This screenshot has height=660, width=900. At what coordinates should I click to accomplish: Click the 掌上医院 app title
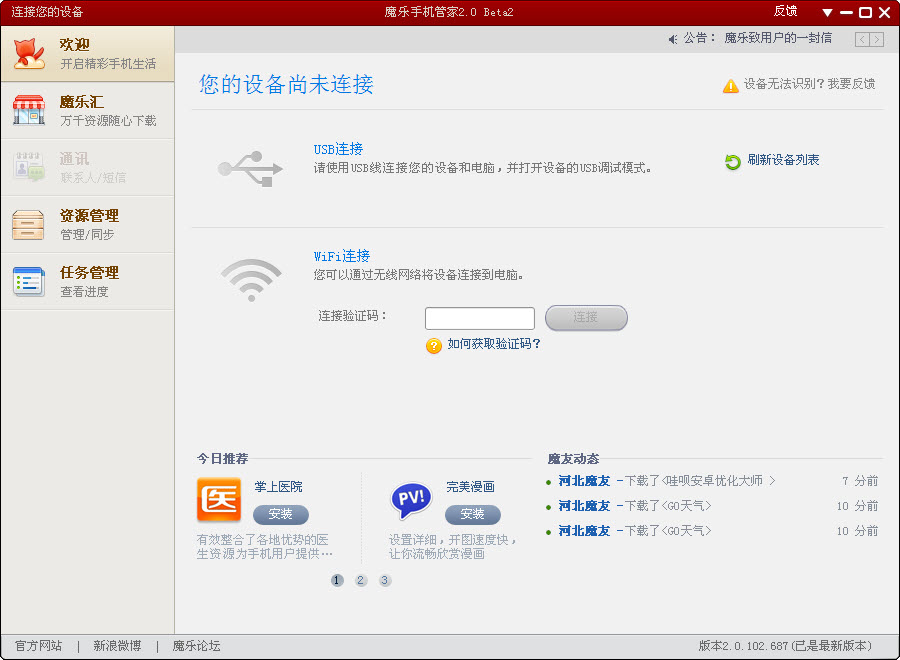pyautogui.click(x=278, y=487)
